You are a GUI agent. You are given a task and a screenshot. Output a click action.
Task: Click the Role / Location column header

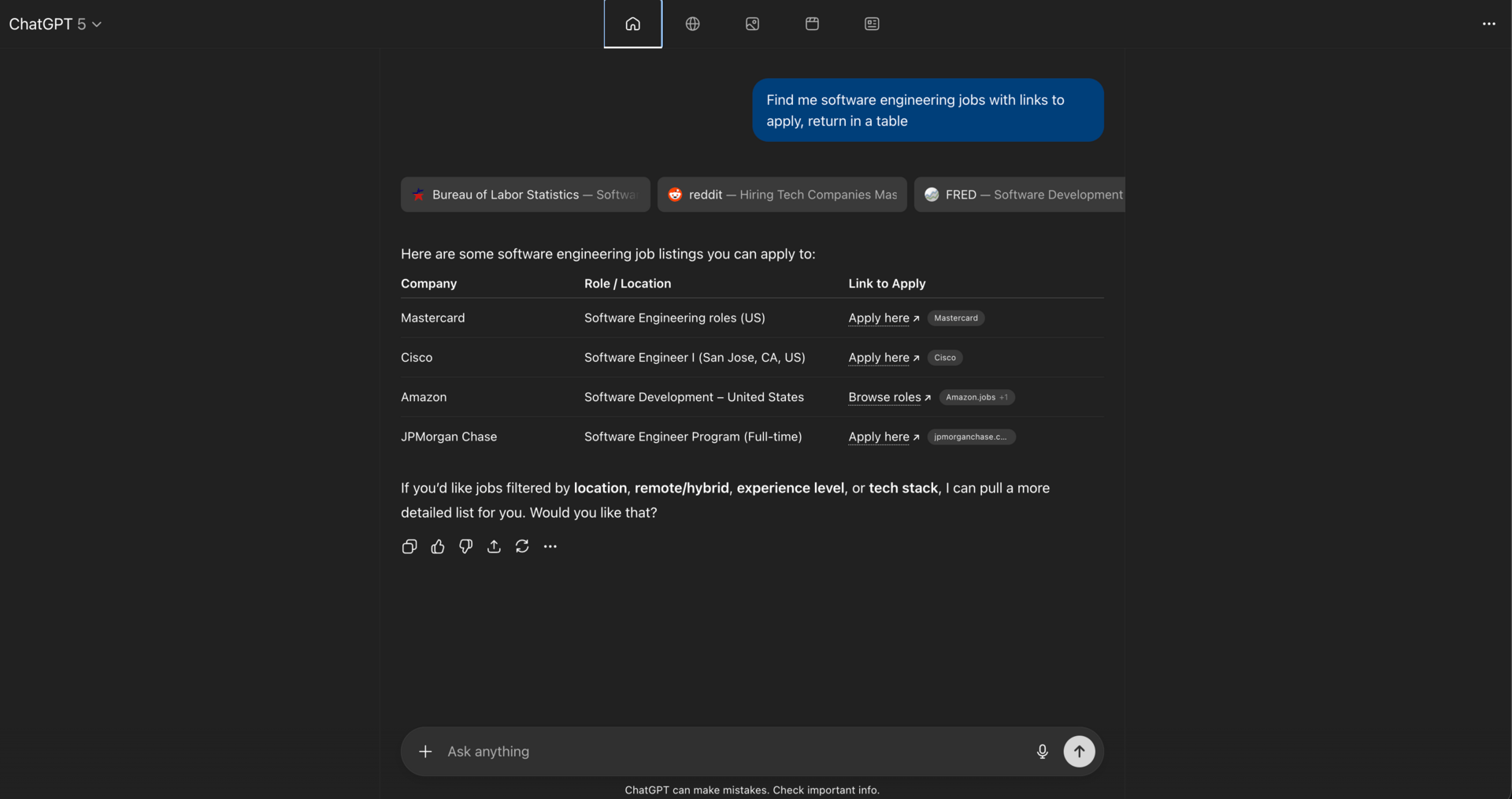pos(628,284)
